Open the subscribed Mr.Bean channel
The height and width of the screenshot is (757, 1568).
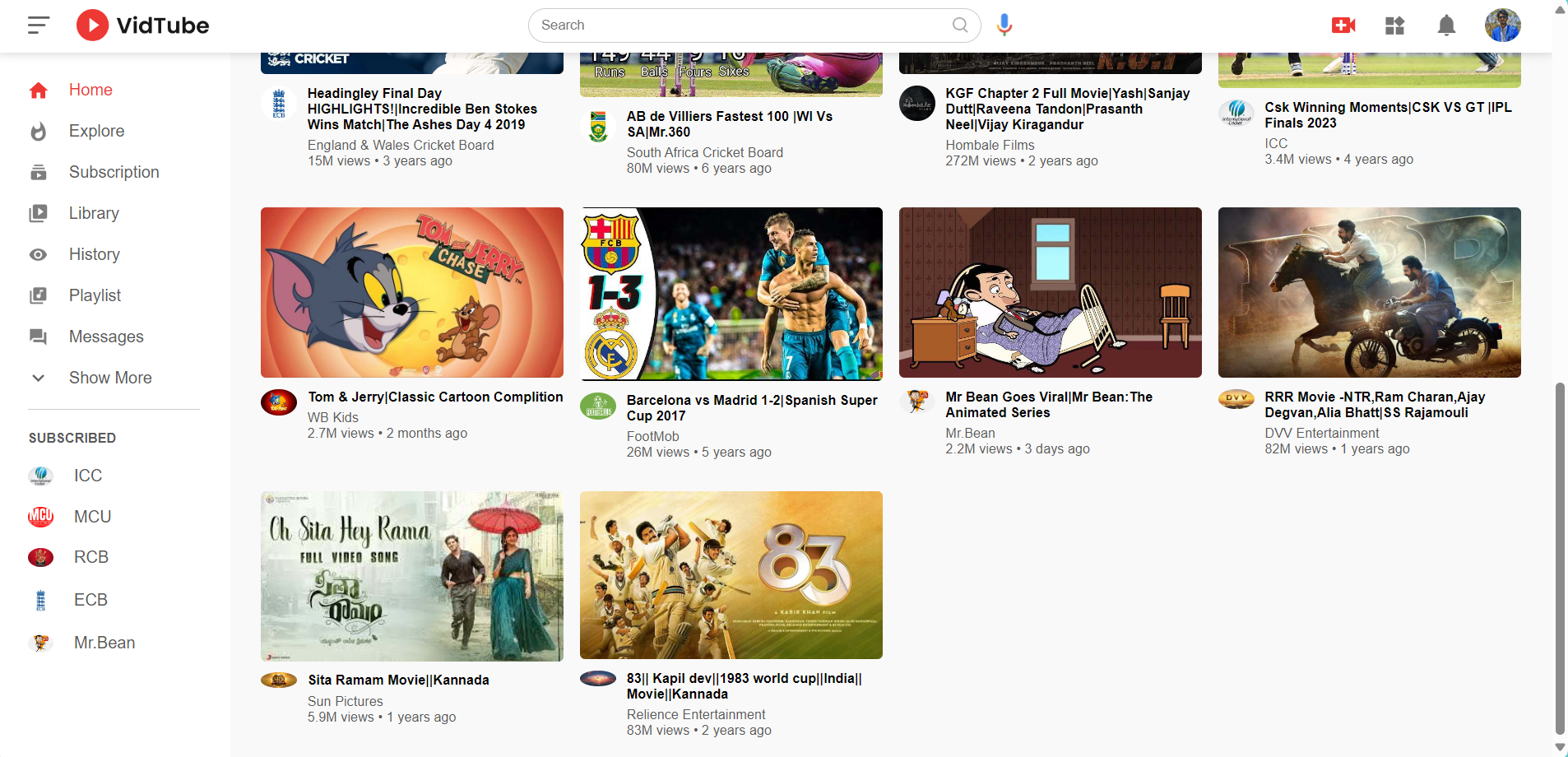[104, 643]
